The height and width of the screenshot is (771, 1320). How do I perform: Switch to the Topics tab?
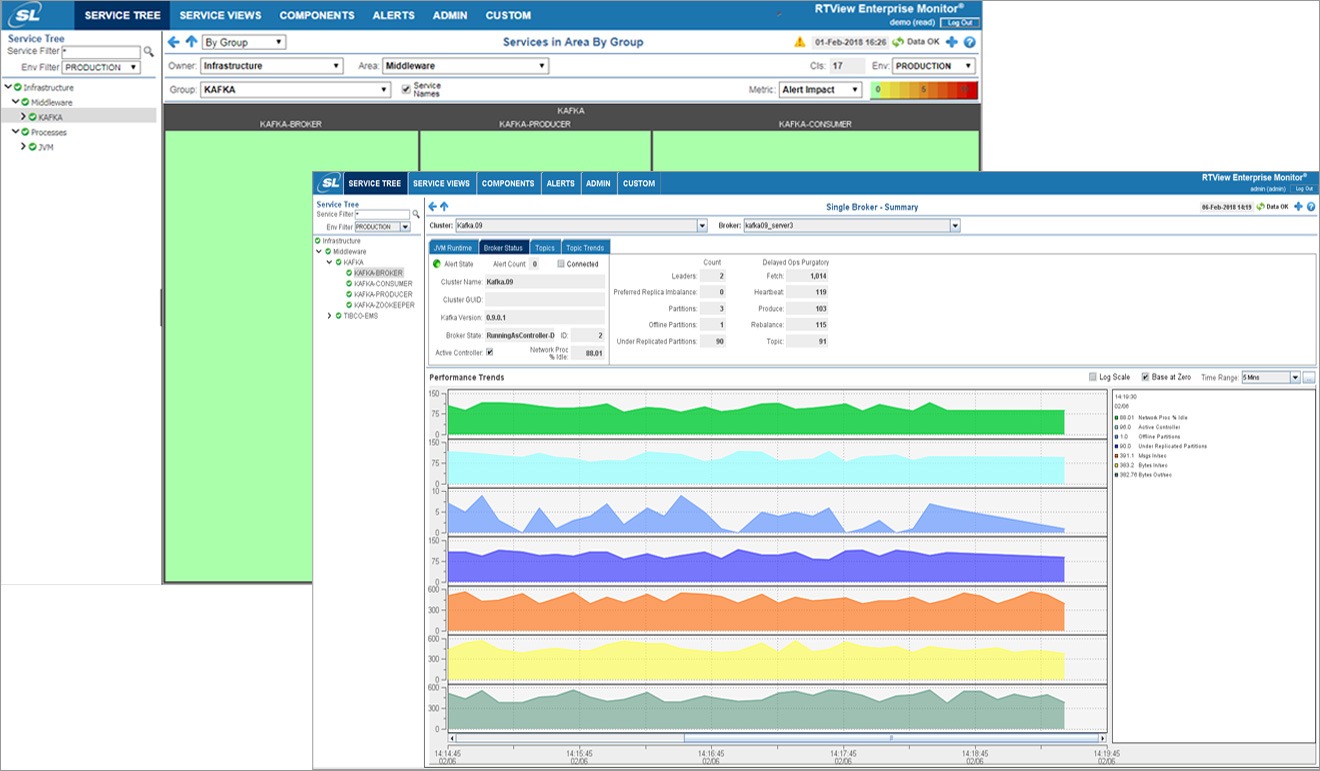(544, 247)
